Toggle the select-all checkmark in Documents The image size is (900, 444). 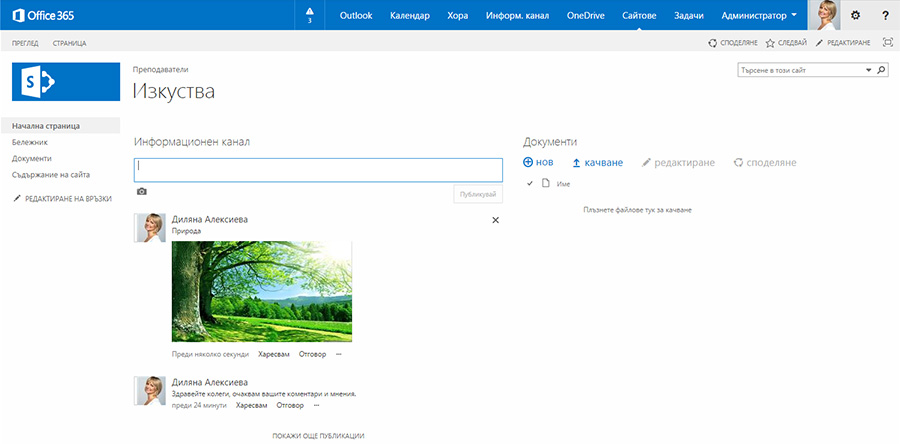(x=529, y=184)
